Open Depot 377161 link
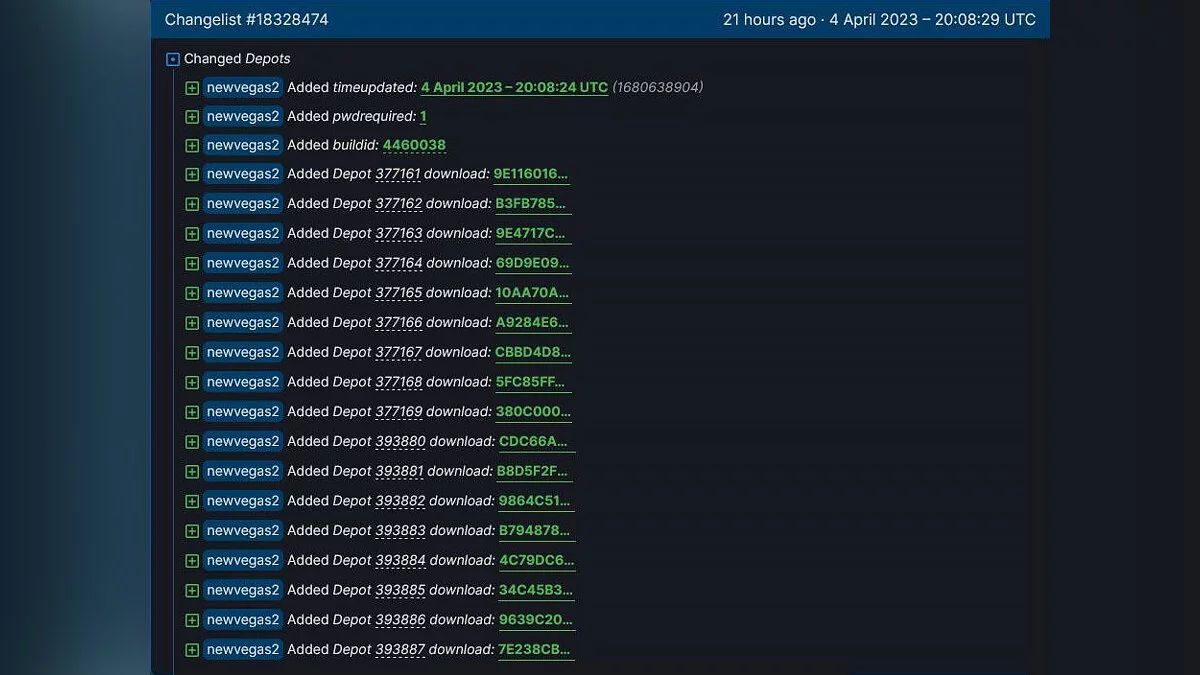 [x=398, y=174]
